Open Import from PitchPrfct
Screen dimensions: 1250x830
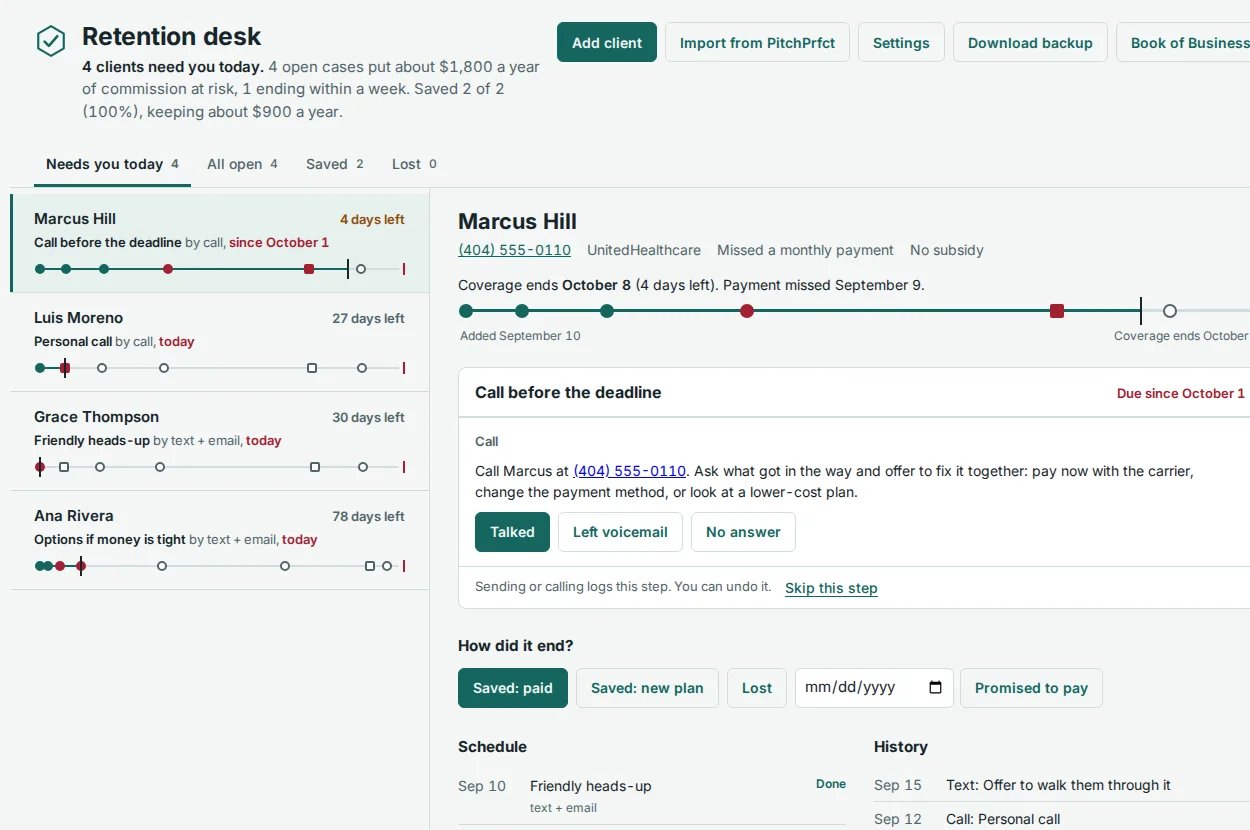(757, 43)
